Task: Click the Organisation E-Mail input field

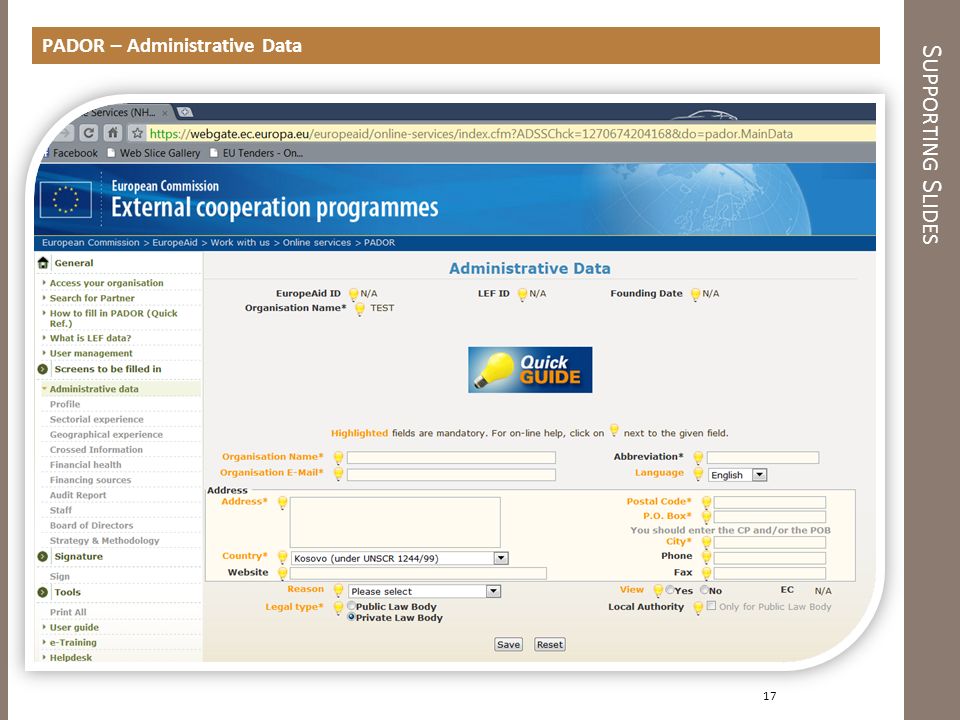Action: click(451, 475)
